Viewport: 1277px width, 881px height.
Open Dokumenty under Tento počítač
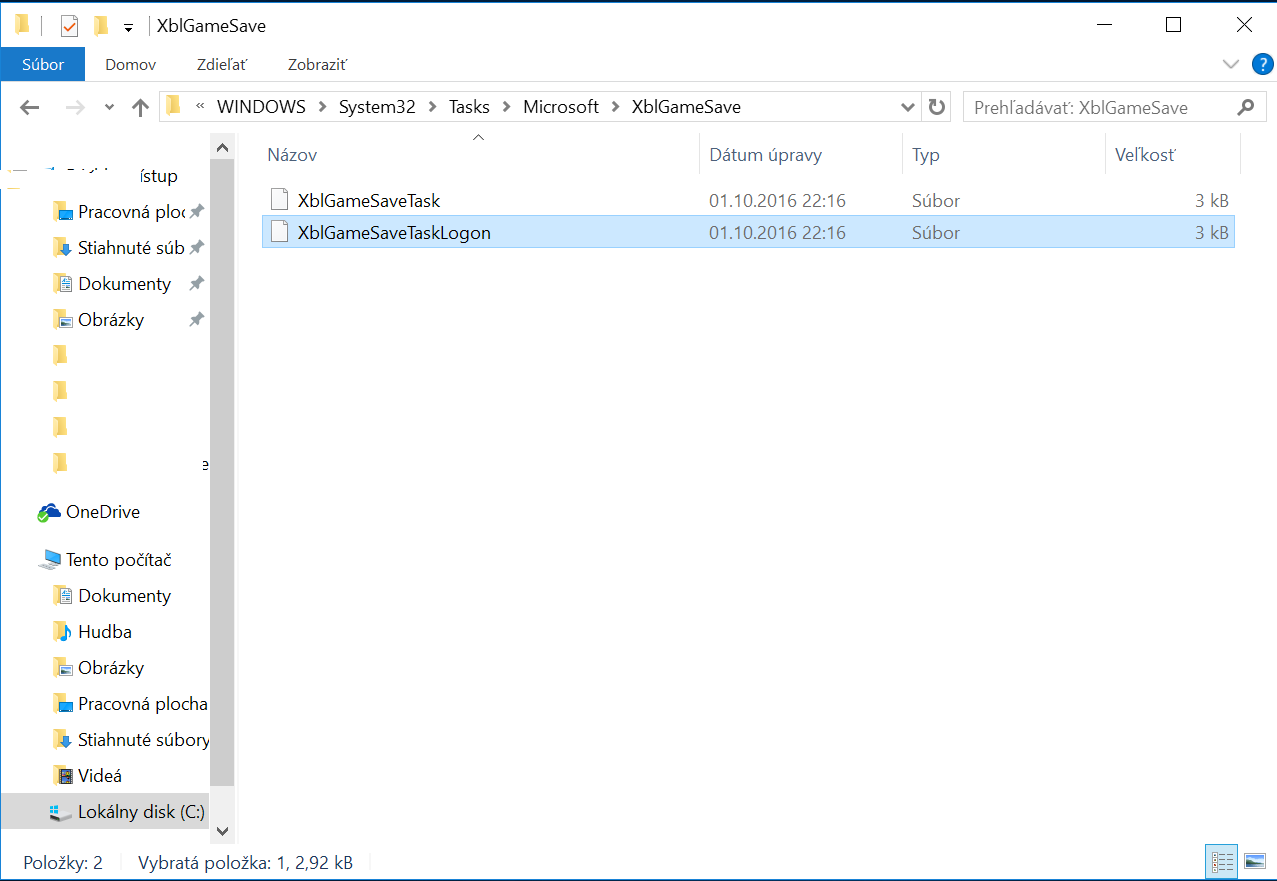[x=125, y=596]
